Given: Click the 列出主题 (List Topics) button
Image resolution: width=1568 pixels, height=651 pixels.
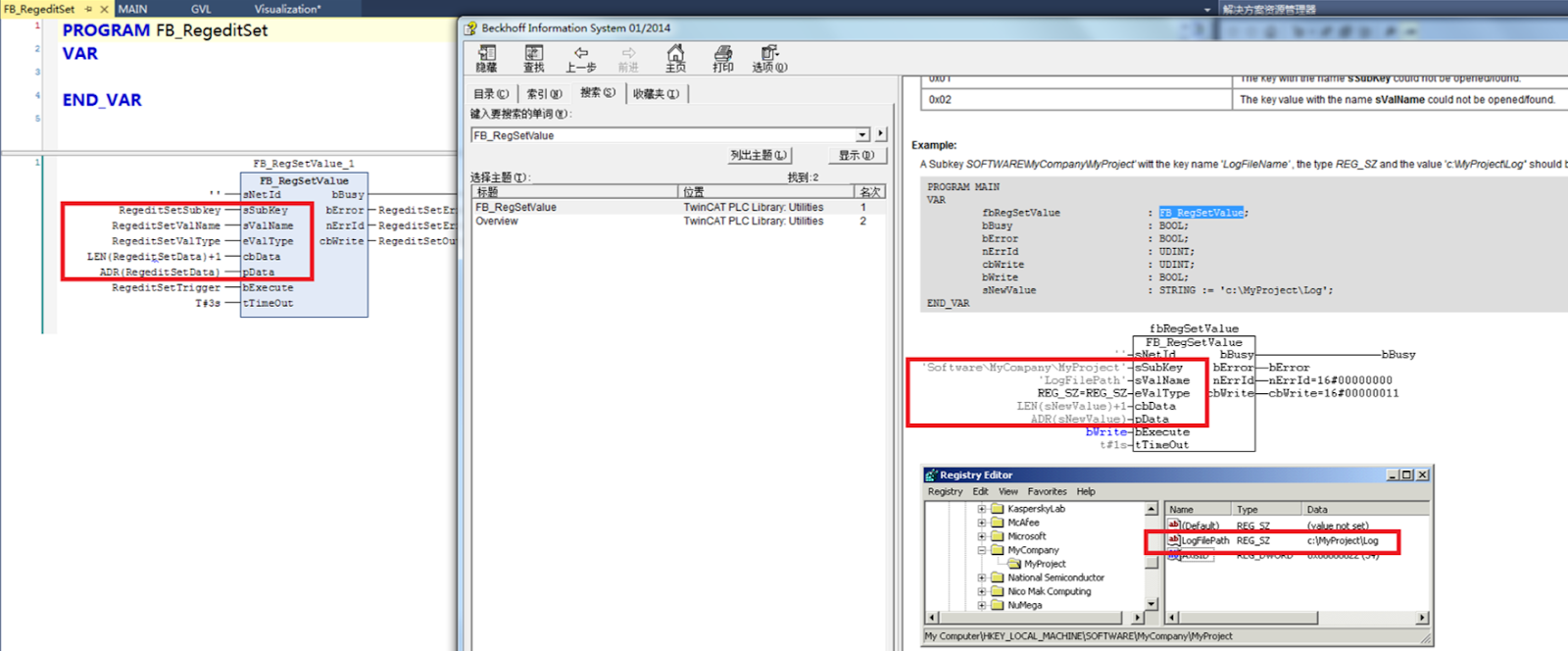Looking at the screenshot, I should pyautogui.click(x=759, y=155).
